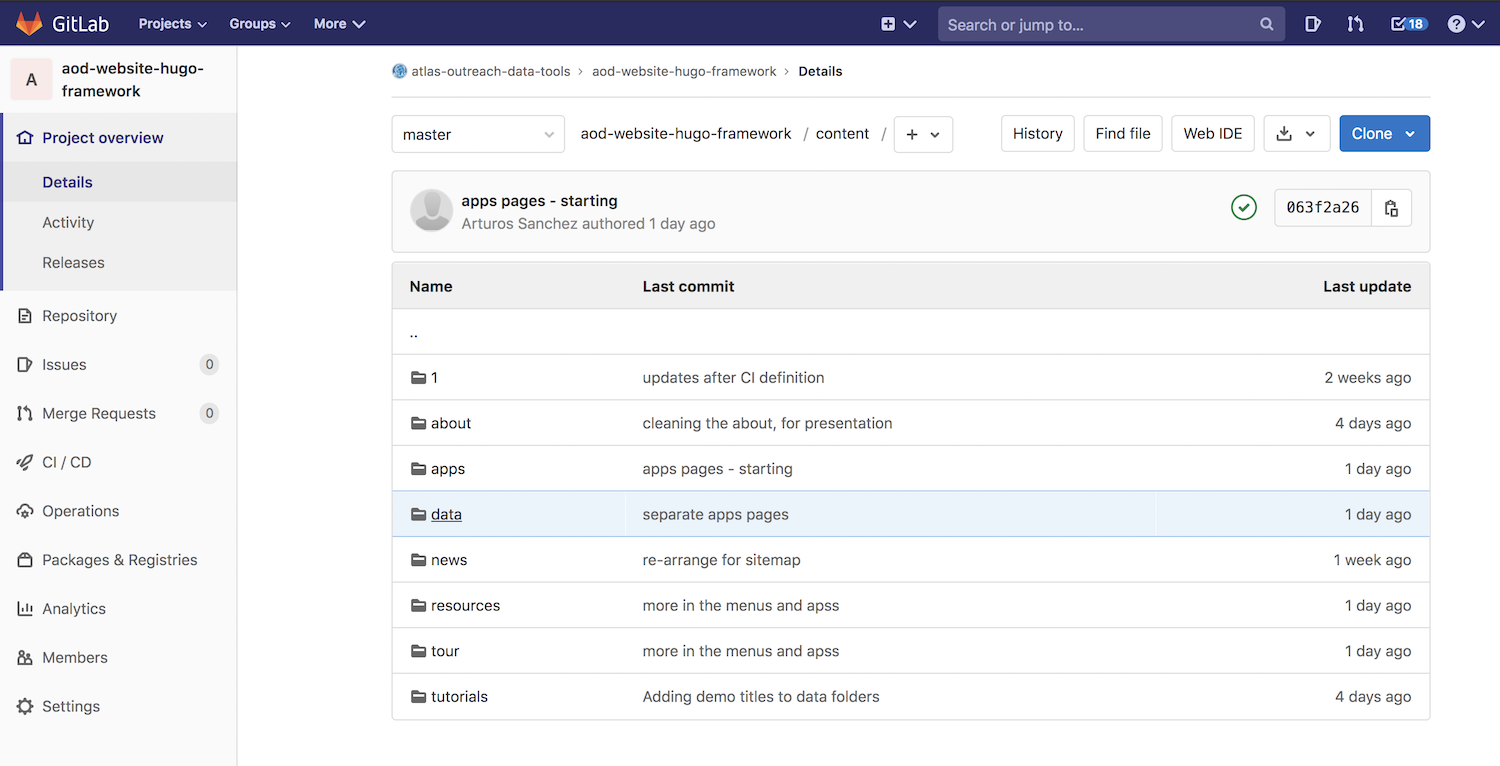1500x766 pixels.
Task: Open Packages & Registries in sidebar
Action: pos(120,560)
